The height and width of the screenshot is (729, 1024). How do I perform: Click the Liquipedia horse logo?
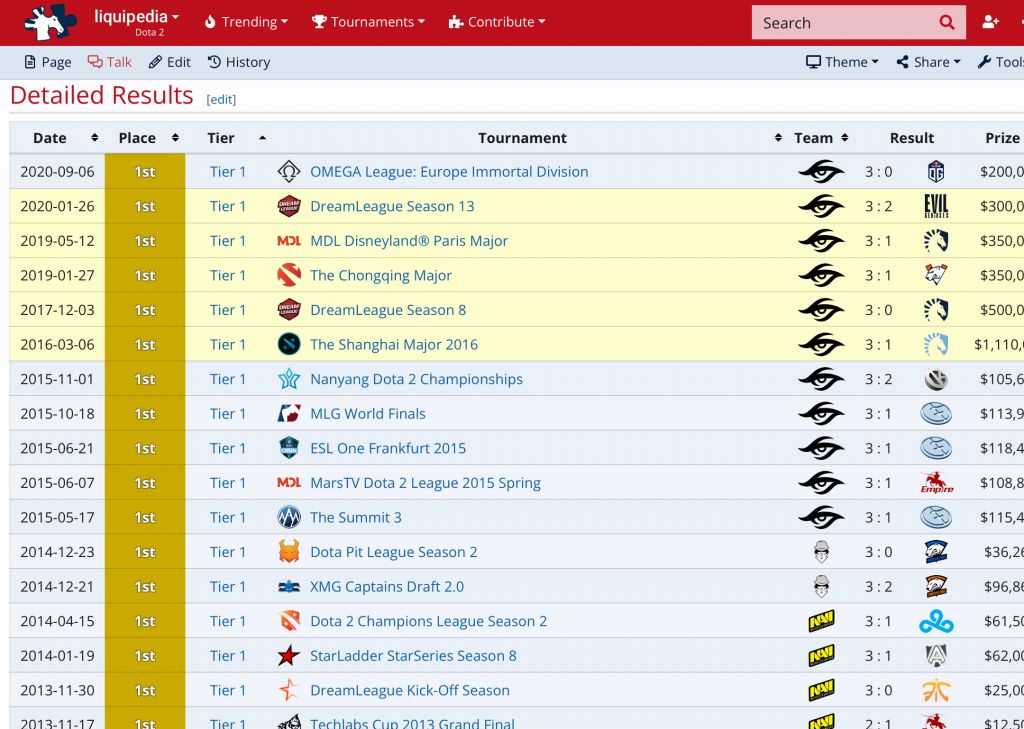click(50, 22)
